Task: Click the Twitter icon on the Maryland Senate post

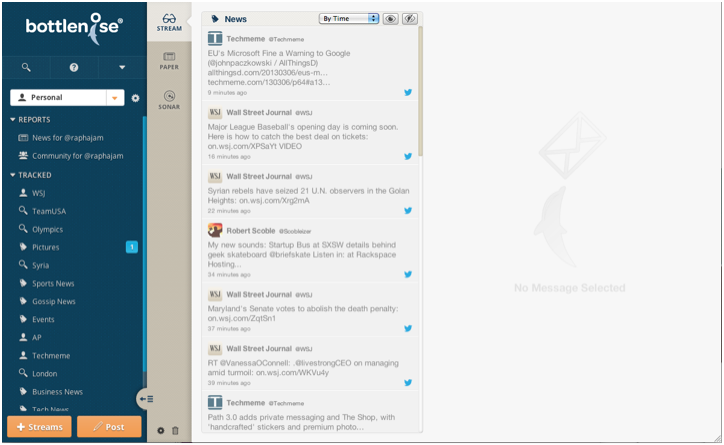Action: tap(408, 328)
